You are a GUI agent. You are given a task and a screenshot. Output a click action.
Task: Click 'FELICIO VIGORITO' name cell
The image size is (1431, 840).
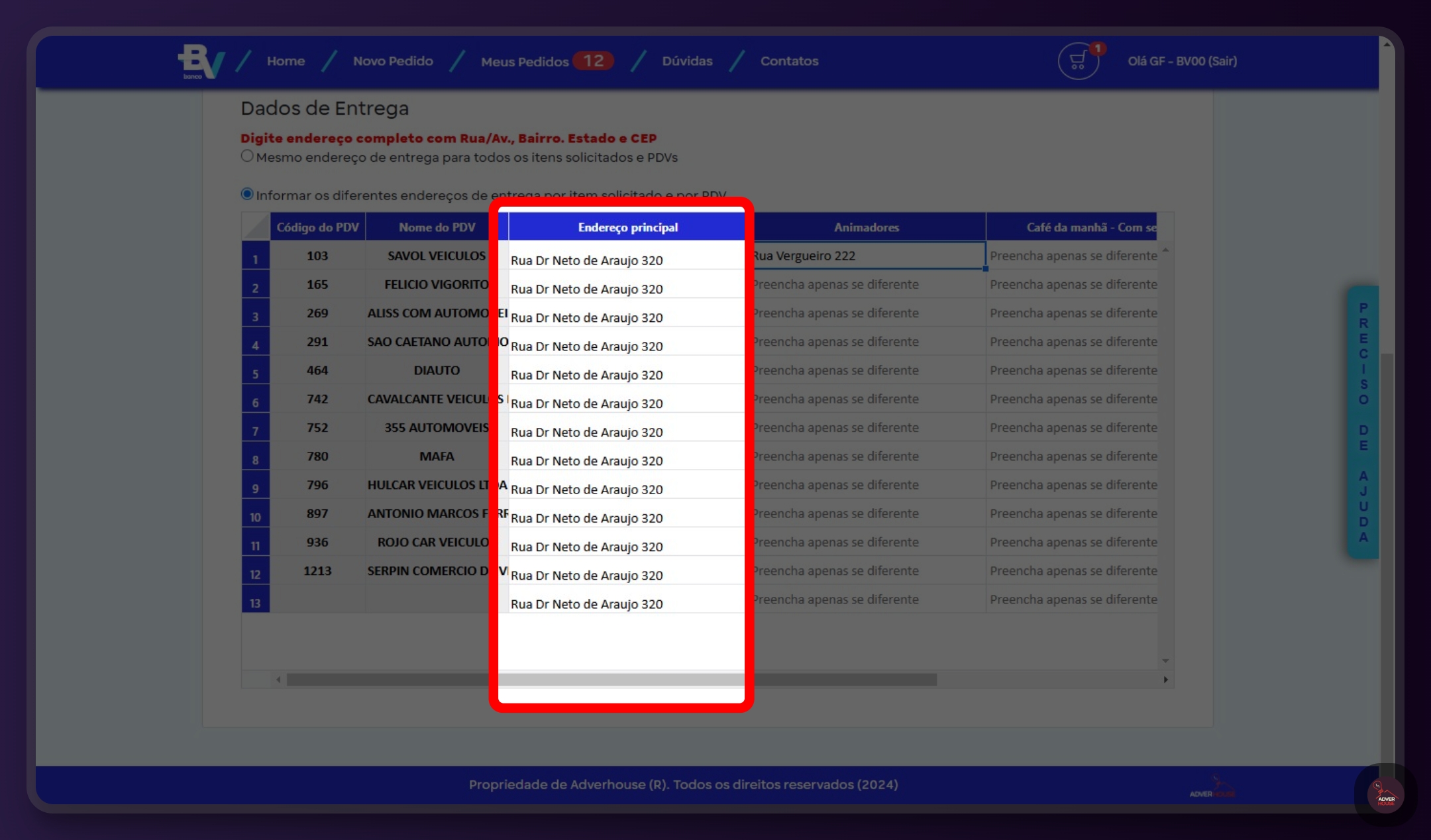pyautogui.click(x=437, y=284)
